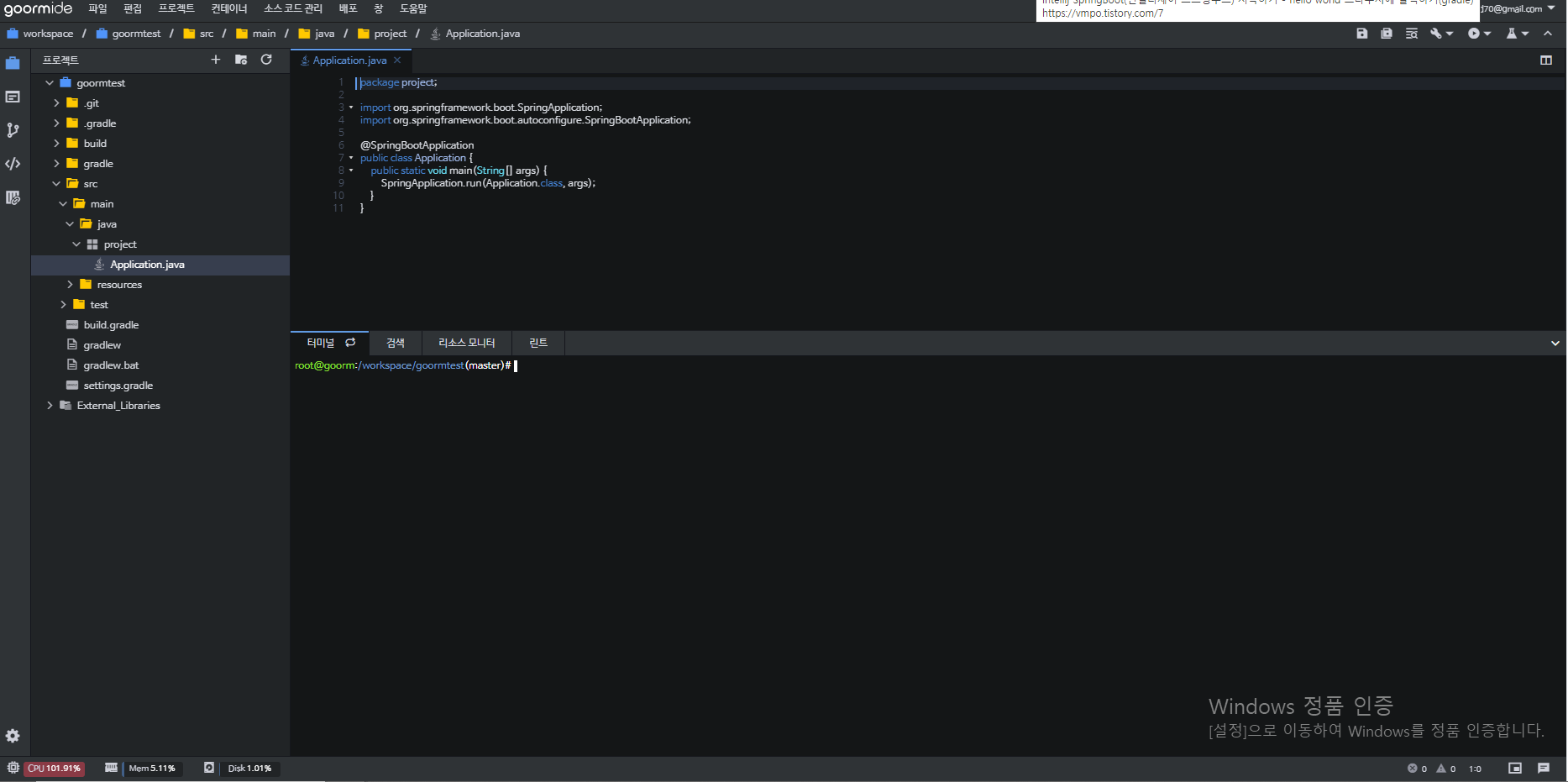Screen dimensions: 1568x782
Task: Collapse the project package
Action: (x=76, y=244)
